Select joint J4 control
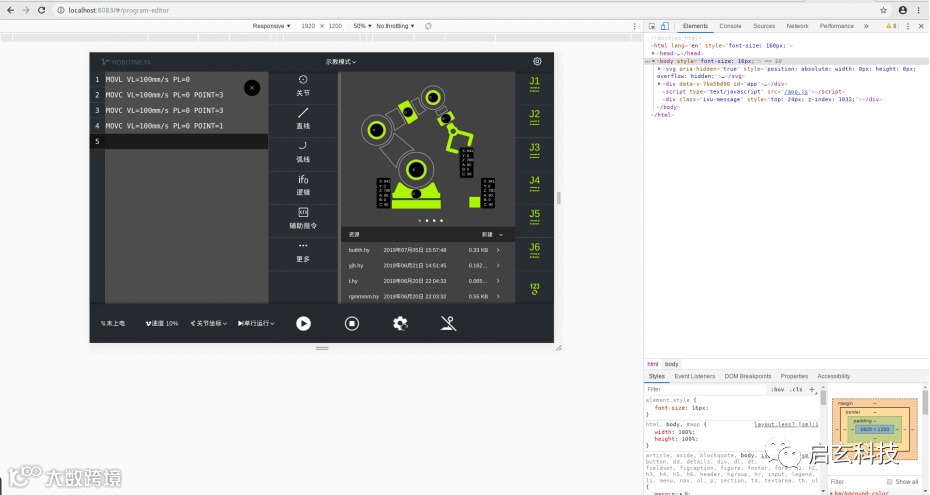930x495 pixels. pos(534,184)
